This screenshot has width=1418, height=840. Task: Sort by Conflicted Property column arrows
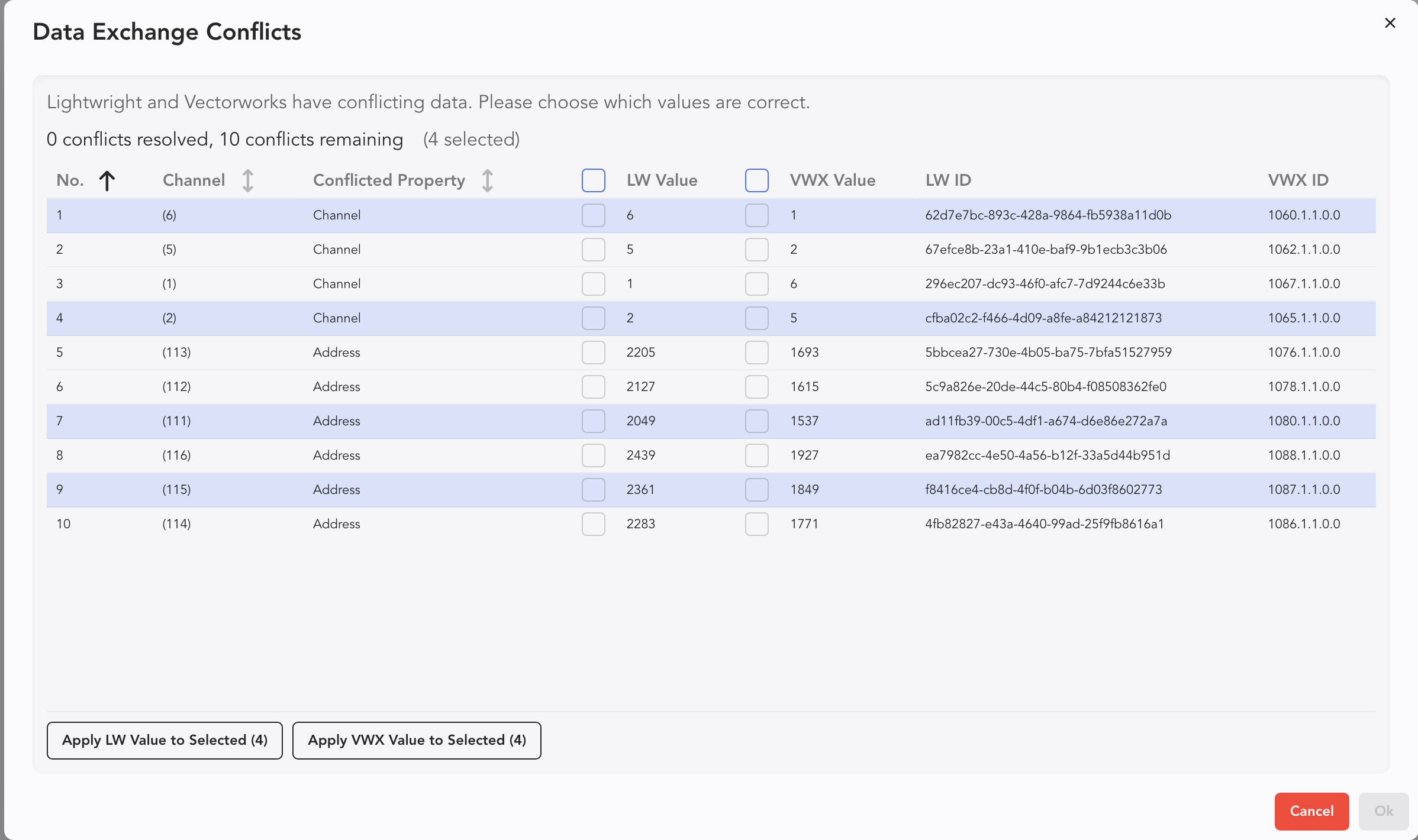pyautogui.click(x=487, y=180)
